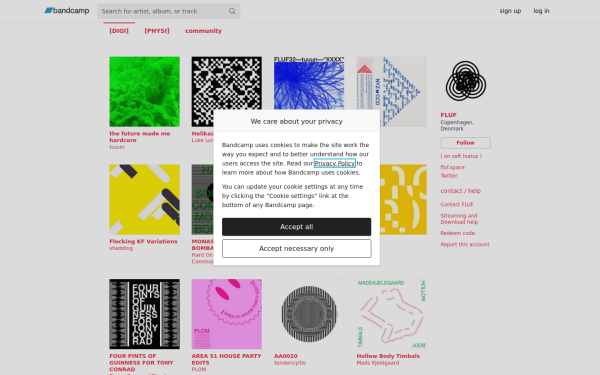Switch to the [DIGI] tab
Image resolution: width=600 pixels, height=375 pixels.
point(119,31)
